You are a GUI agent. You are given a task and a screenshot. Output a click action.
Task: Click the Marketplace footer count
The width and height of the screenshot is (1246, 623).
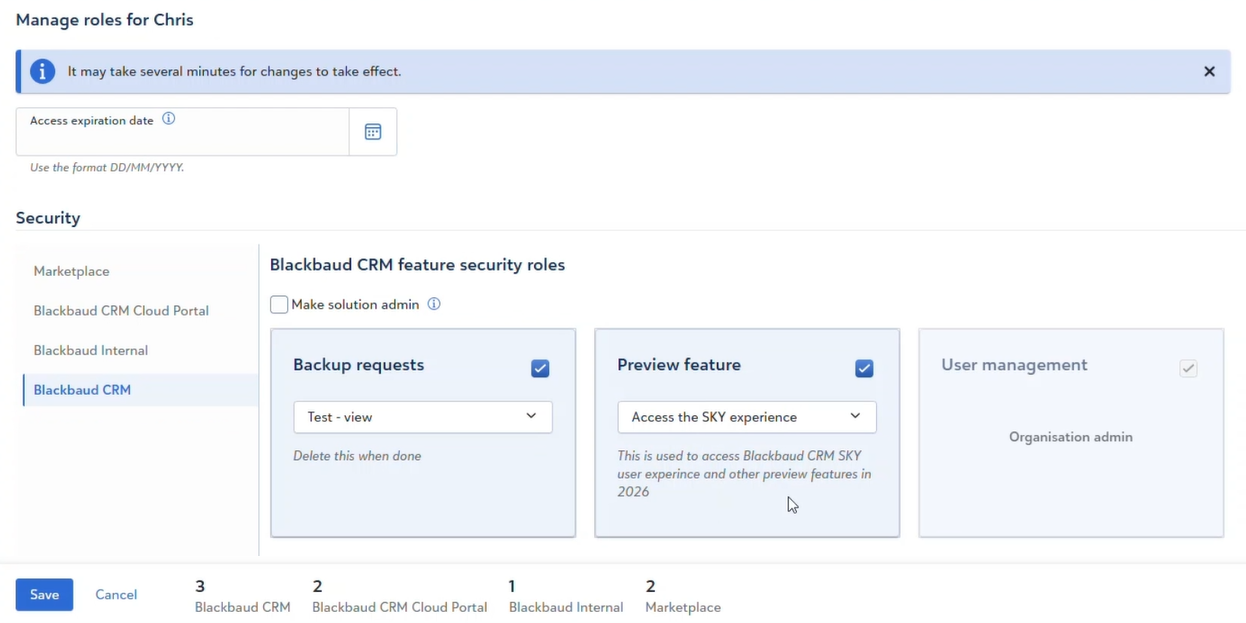(683, 596)
